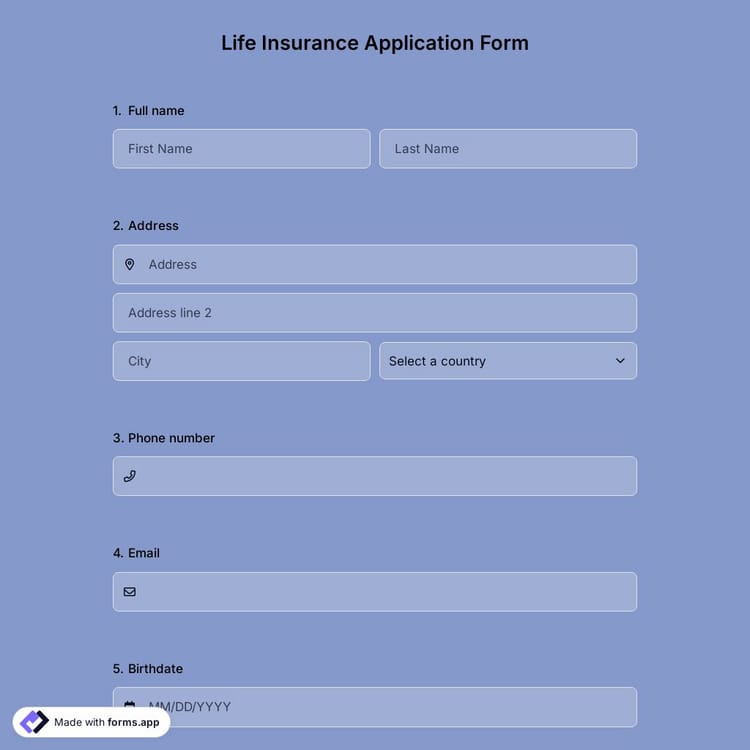
Task: Focus the Last Name field
Action: click(x=508, y=149)
